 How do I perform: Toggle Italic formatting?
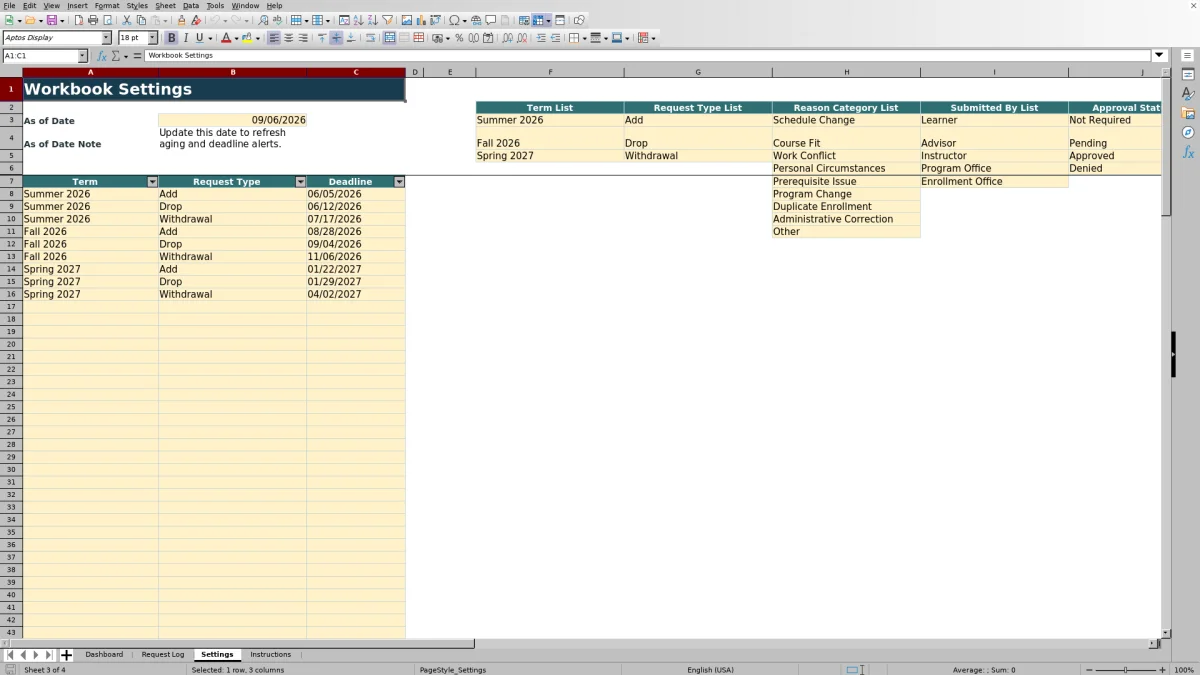point(186,38)
